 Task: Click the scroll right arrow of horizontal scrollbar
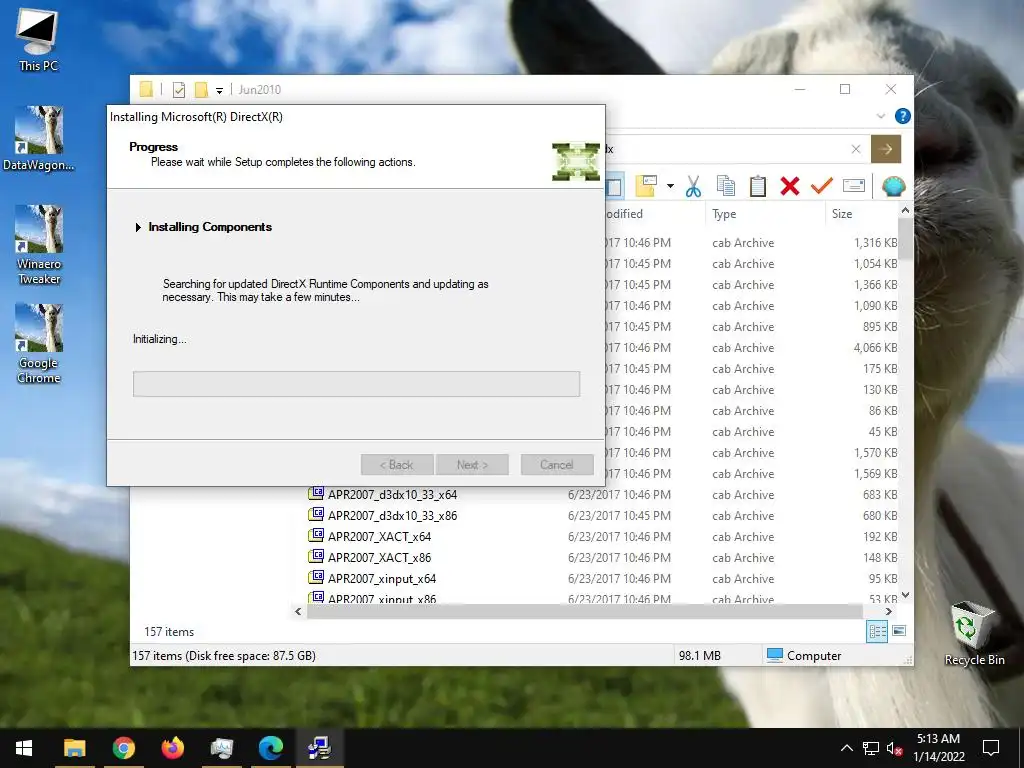(x=888, y=612)
